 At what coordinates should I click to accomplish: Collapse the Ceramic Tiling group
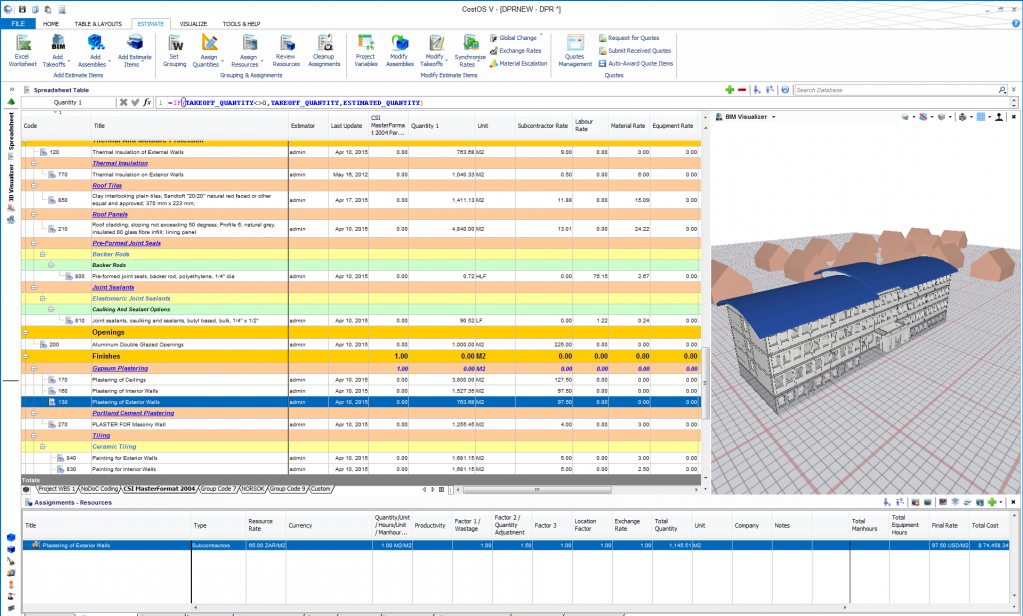(43, 446)
